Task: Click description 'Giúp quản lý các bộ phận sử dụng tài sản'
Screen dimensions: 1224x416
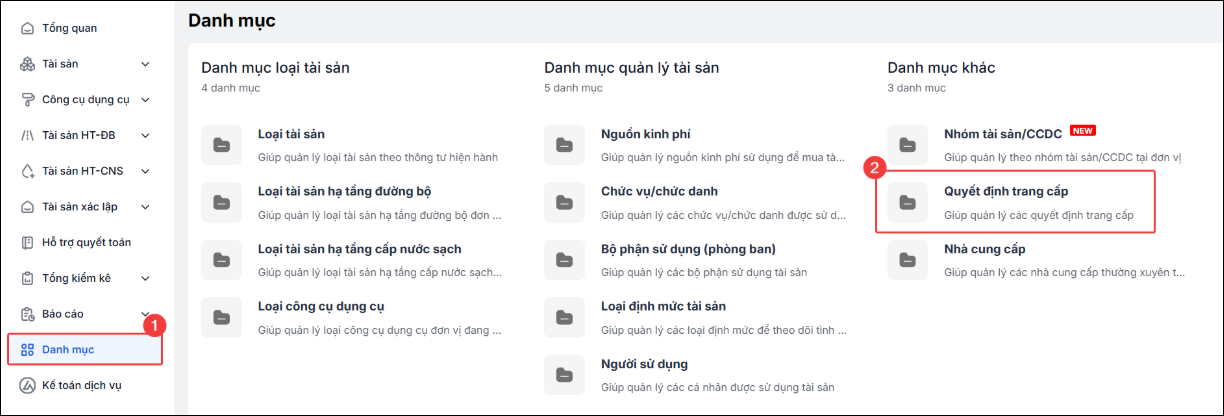Action: (706, 272)
